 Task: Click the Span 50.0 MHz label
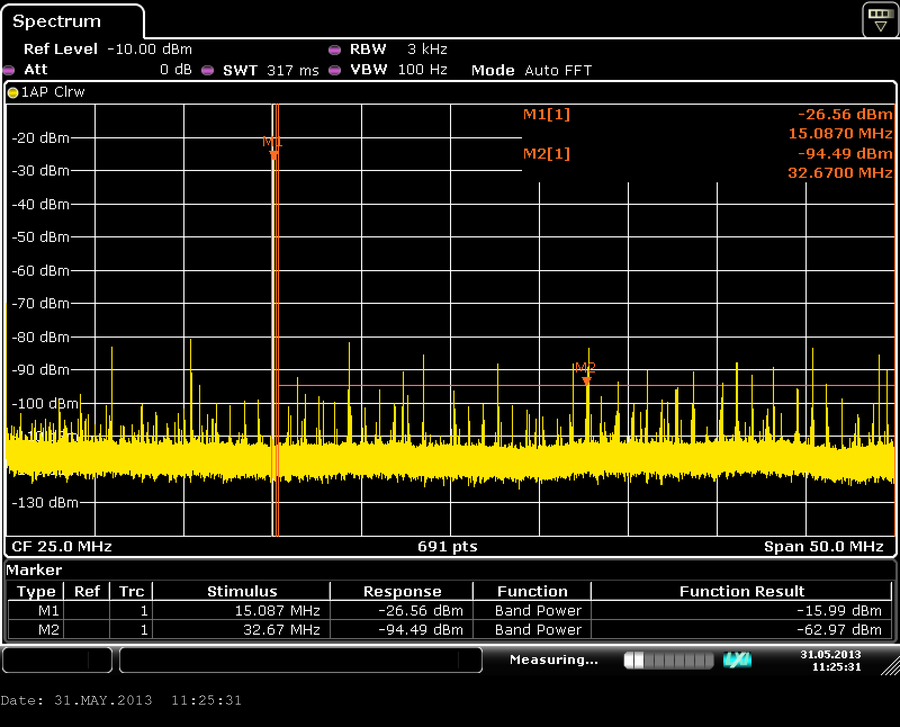click(823, 546)
